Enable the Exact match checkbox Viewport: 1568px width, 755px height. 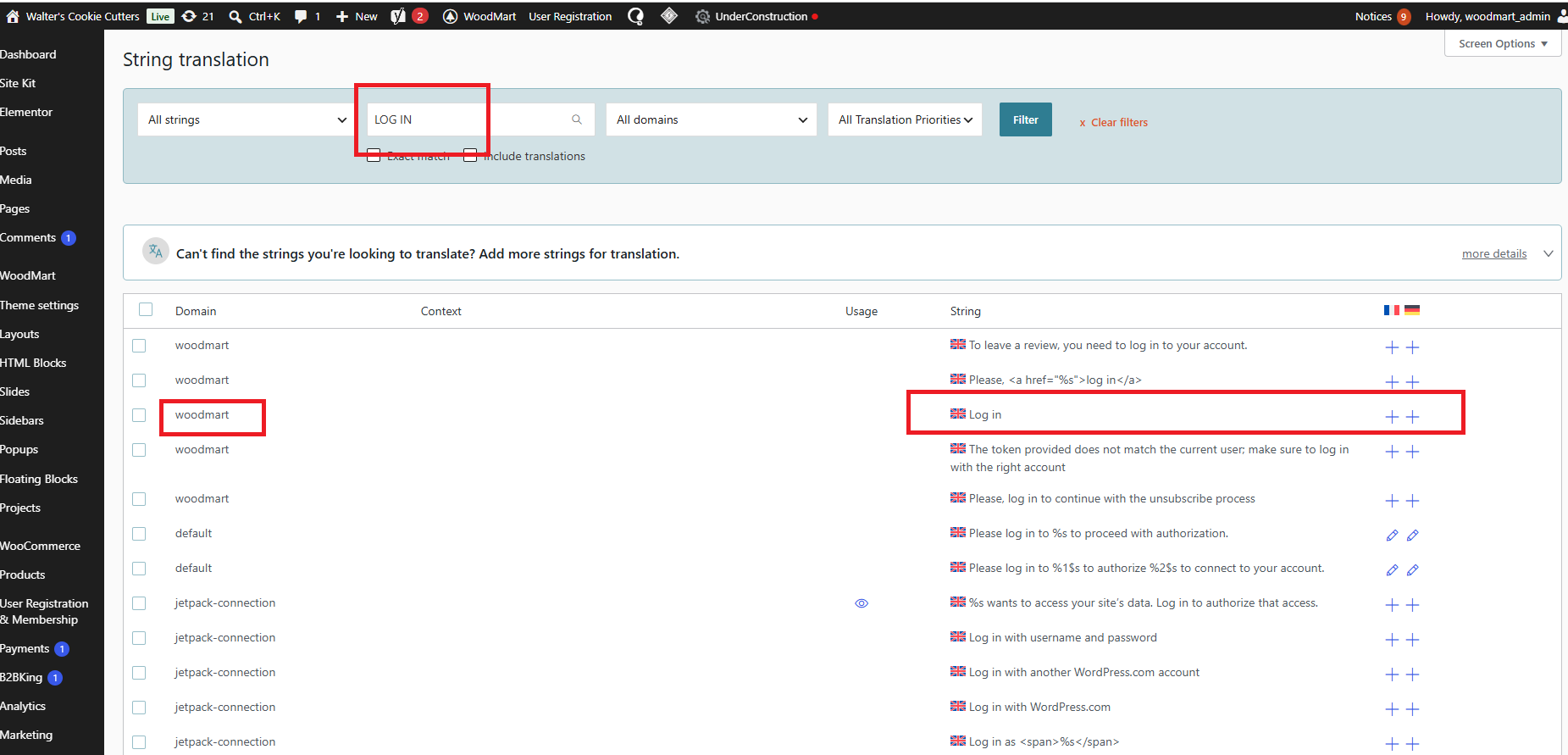click(x=374, y=155)
